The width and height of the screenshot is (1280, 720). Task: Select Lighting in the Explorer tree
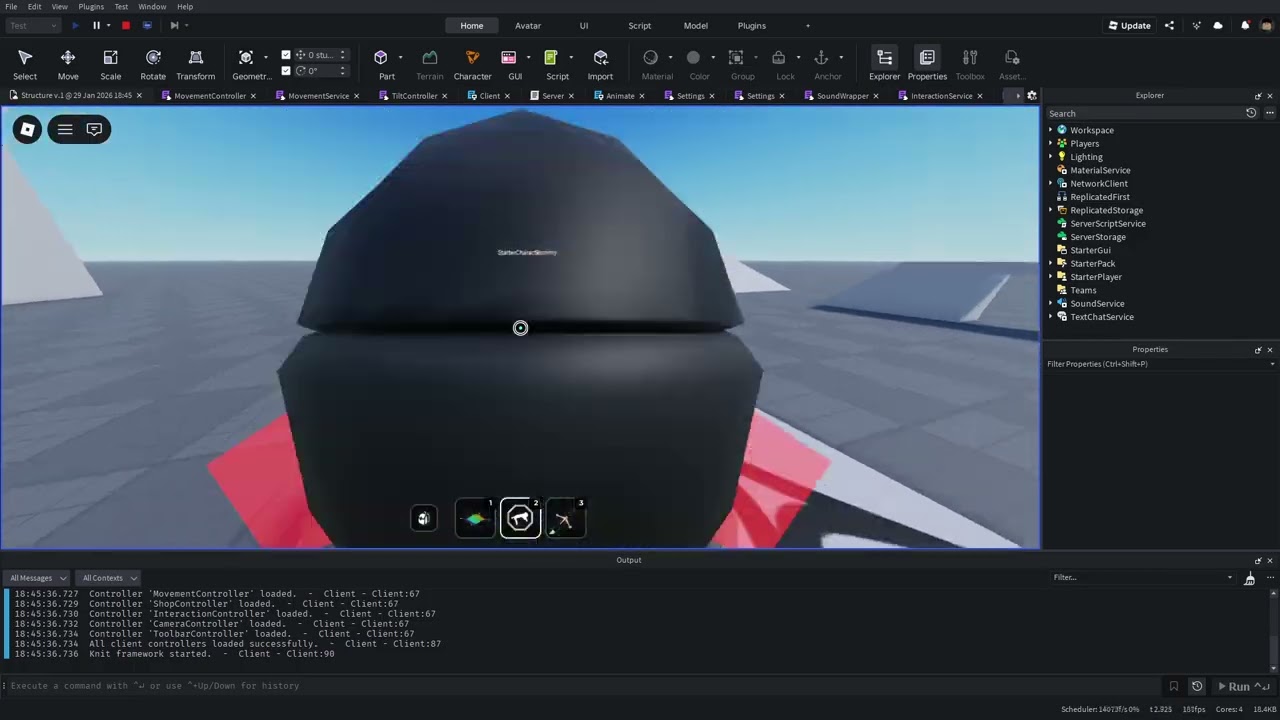pyautogui.click(x=1086, y=157)
